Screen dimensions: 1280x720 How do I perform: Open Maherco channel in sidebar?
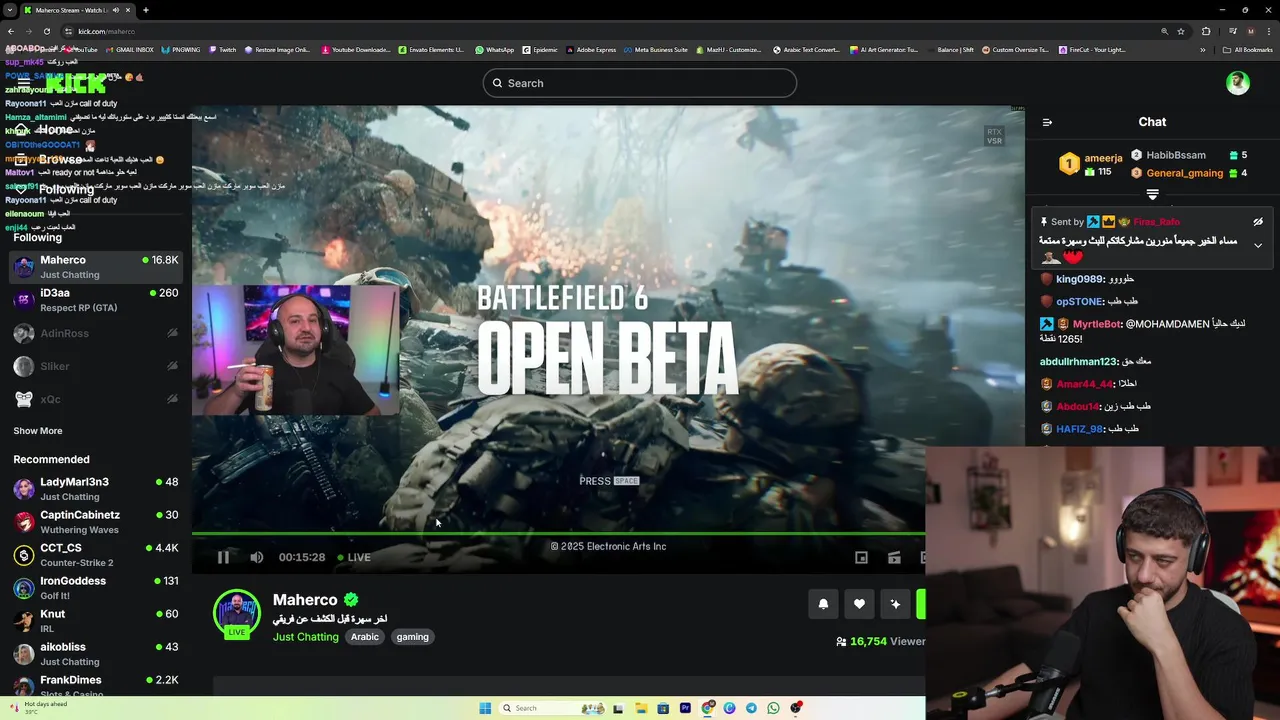[x=96, y=267]
